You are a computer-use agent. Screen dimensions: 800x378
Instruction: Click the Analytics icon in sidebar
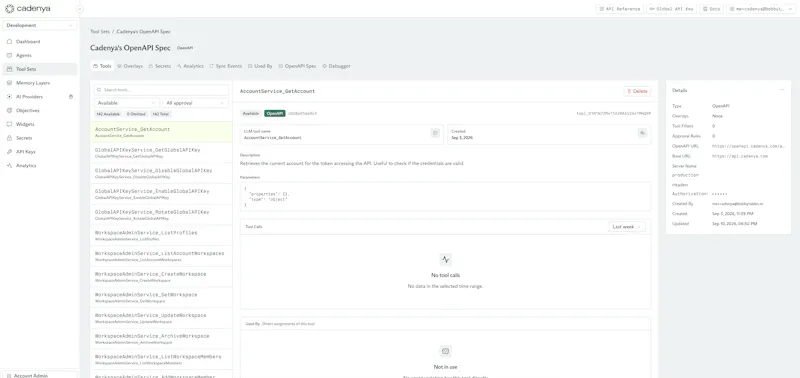9,165
